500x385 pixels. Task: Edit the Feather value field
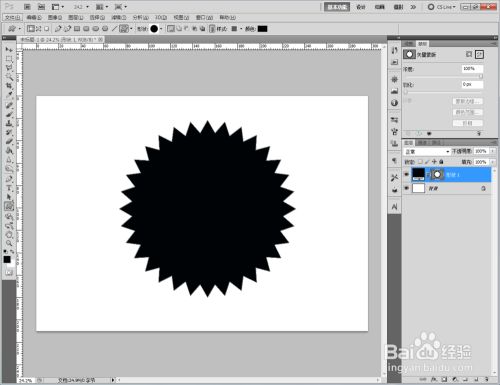472,85
